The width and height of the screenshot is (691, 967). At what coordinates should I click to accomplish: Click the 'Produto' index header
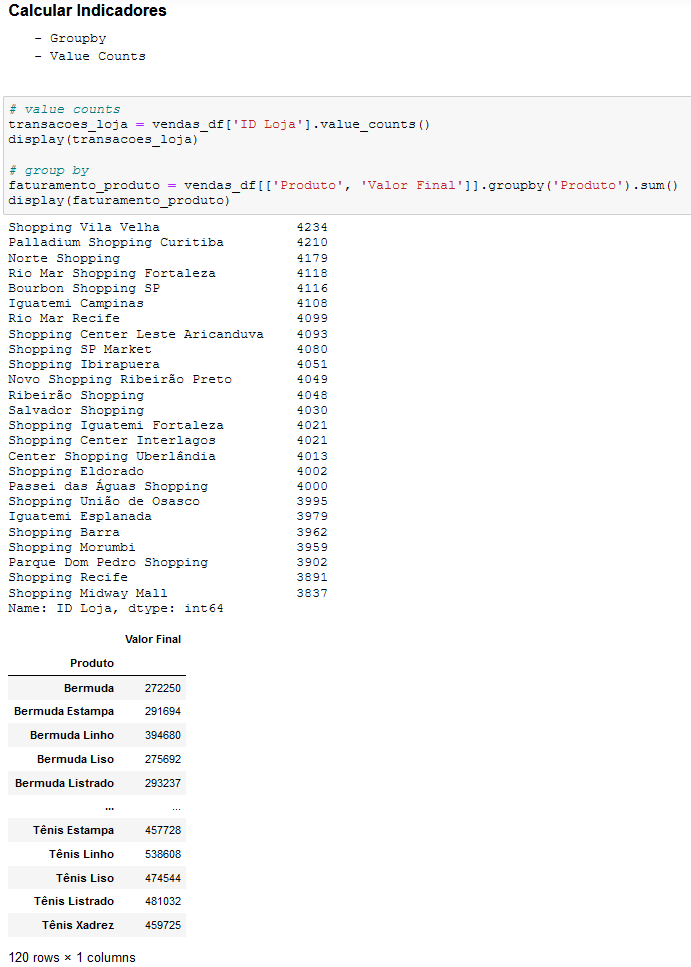[92, 664]
